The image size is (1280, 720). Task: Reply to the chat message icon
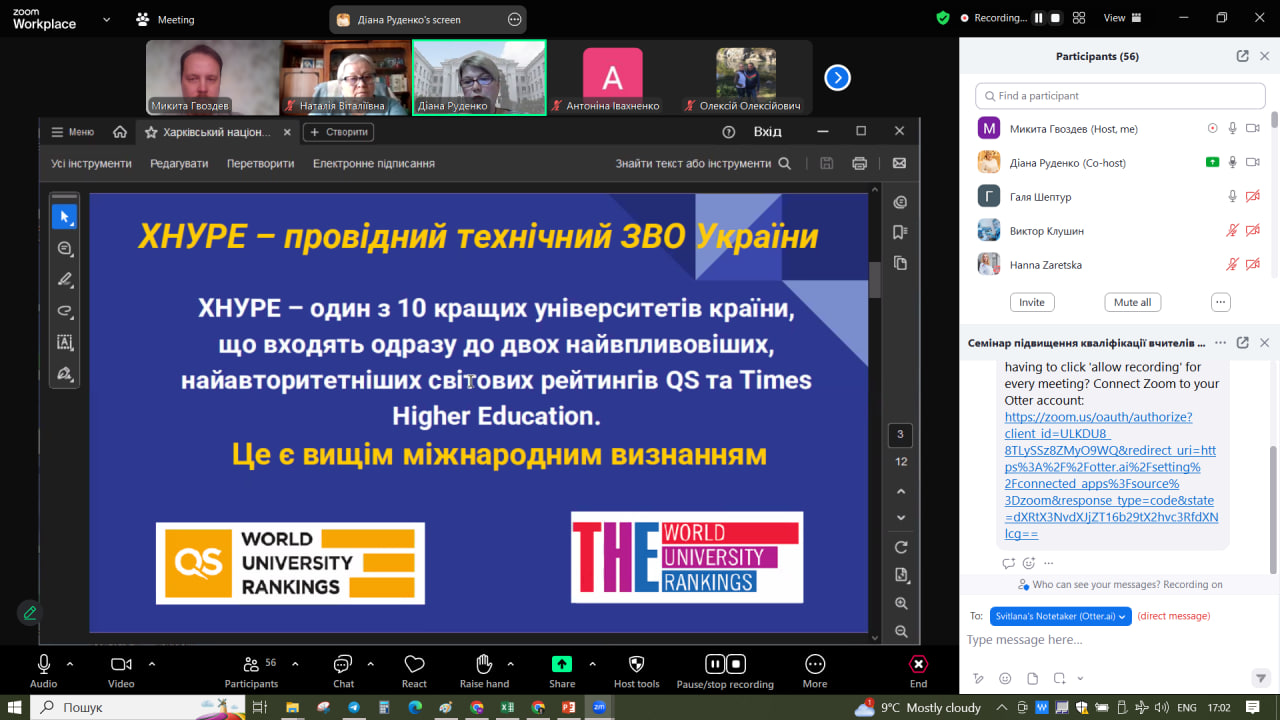(1008, 563)
